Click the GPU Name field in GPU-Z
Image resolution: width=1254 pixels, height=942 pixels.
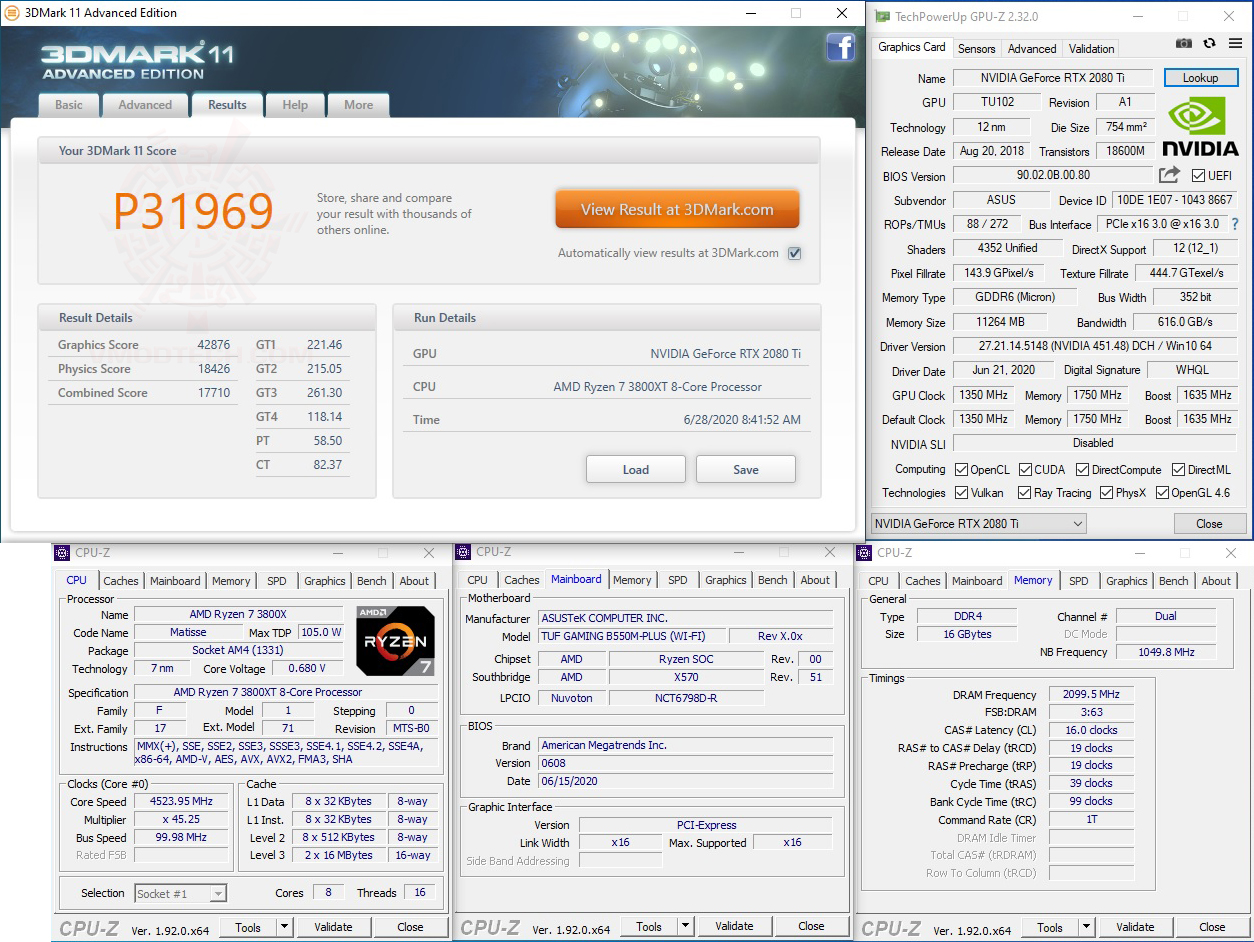[1053, 78]
